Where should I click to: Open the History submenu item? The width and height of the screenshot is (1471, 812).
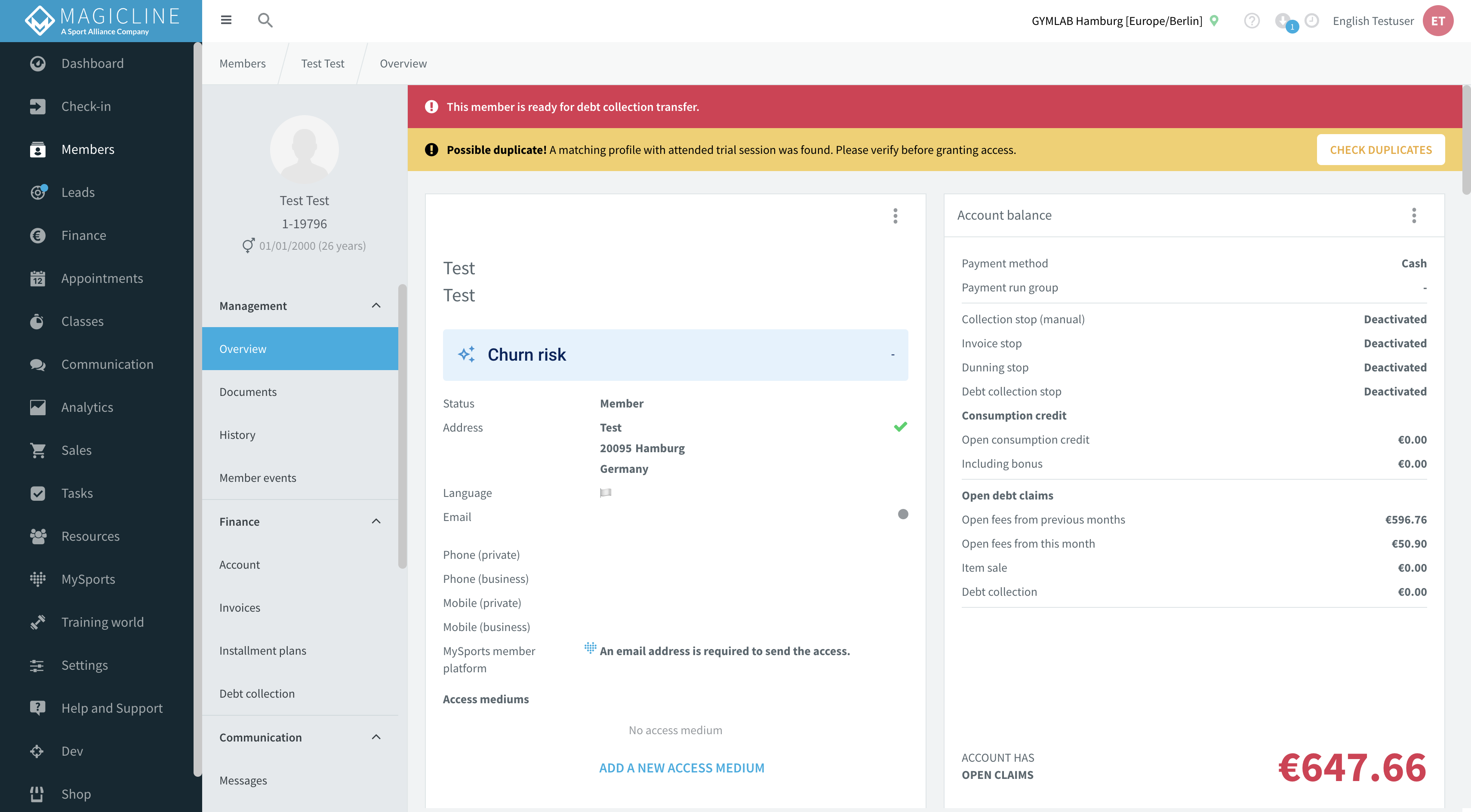tap(300, 435)
